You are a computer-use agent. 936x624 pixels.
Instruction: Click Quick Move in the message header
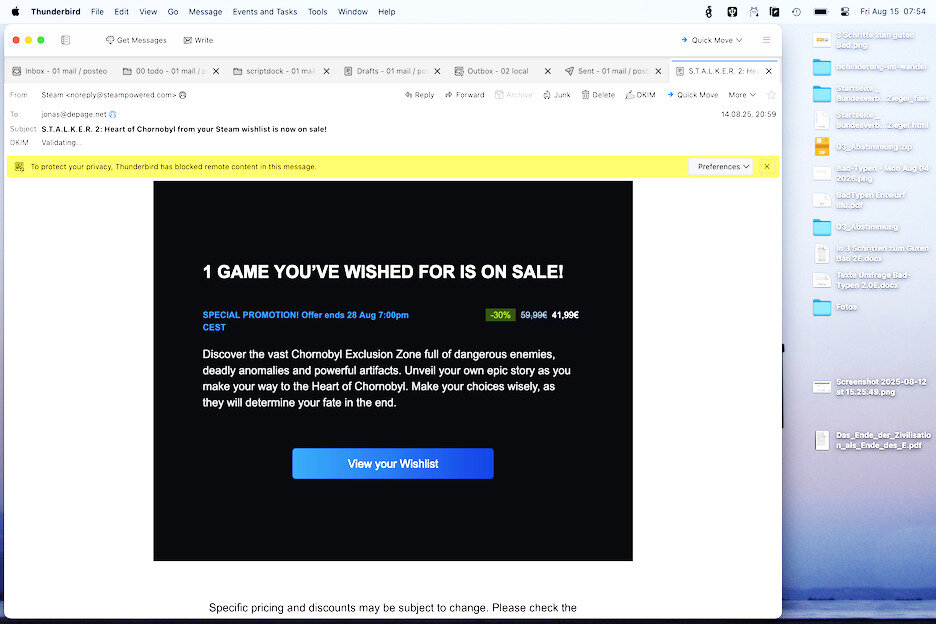[692, 95]
